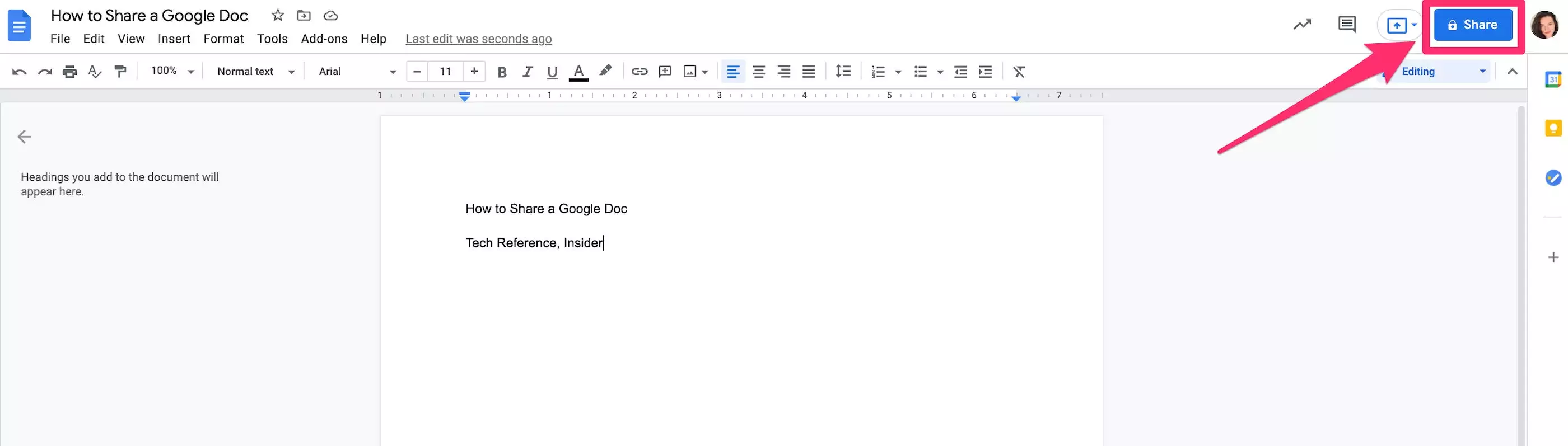Toggle underline formatting
The image size is (1568, 446).
(552, 72)
